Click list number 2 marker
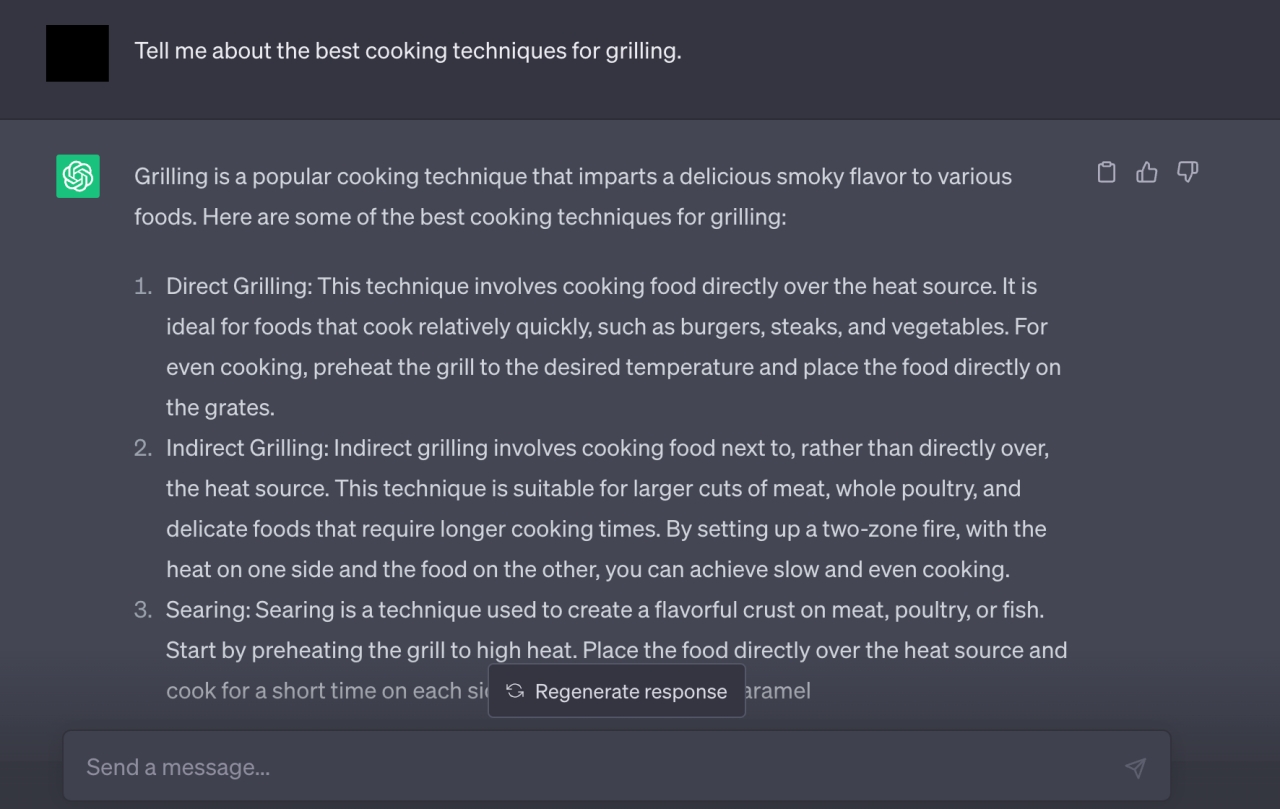Screen dimensions: 1280x809 144,449
